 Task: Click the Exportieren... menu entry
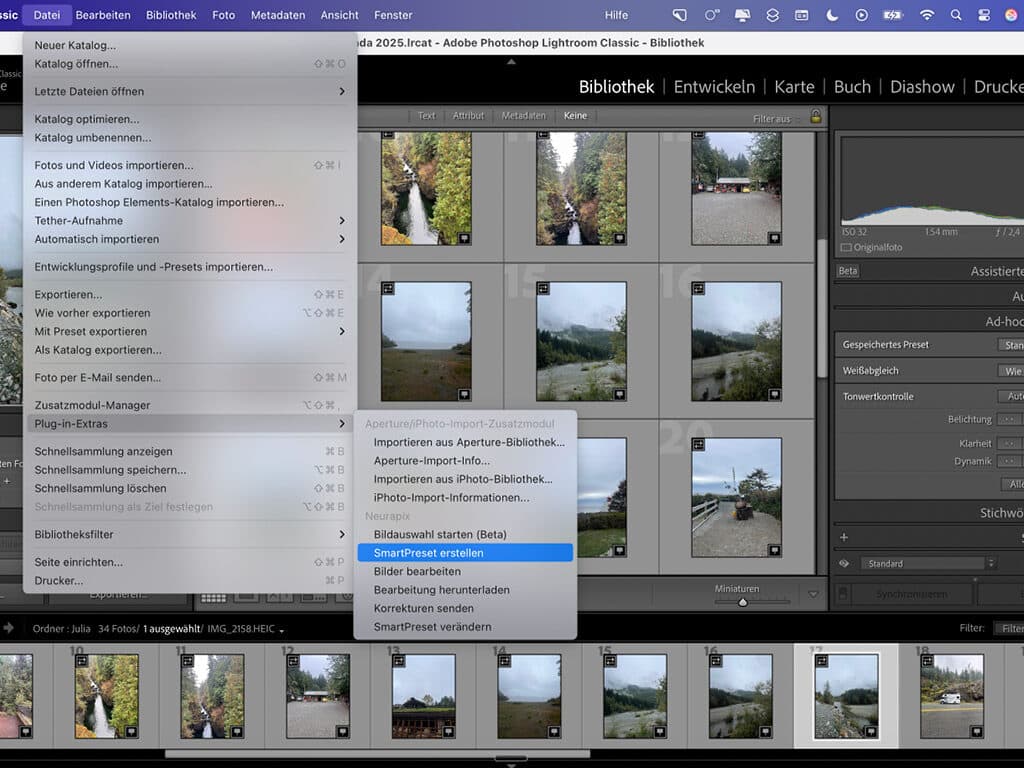point(68,295)
